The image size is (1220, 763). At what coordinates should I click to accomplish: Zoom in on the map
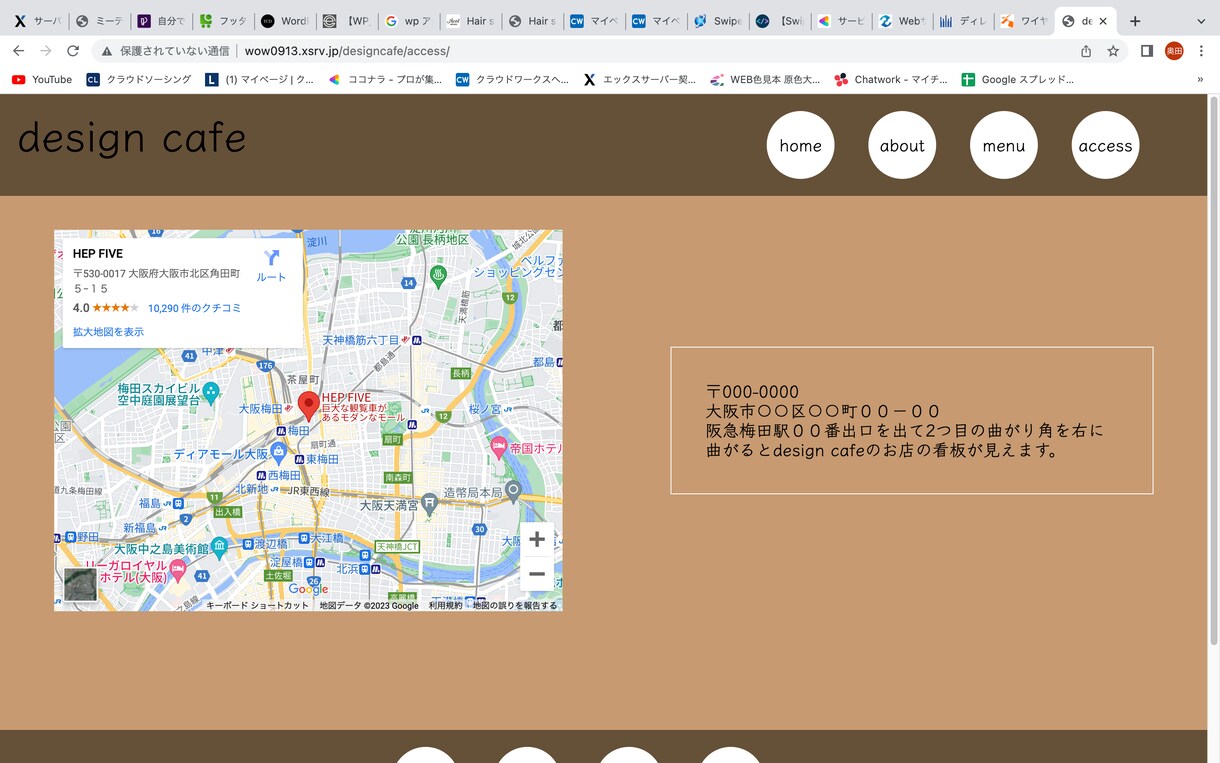[x=537, y=539]
